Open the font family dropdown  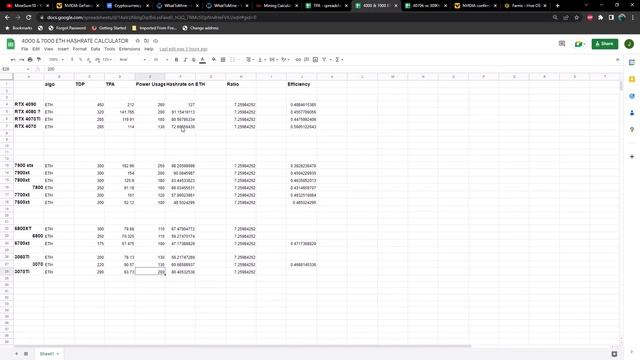click(x=132, y=60)
